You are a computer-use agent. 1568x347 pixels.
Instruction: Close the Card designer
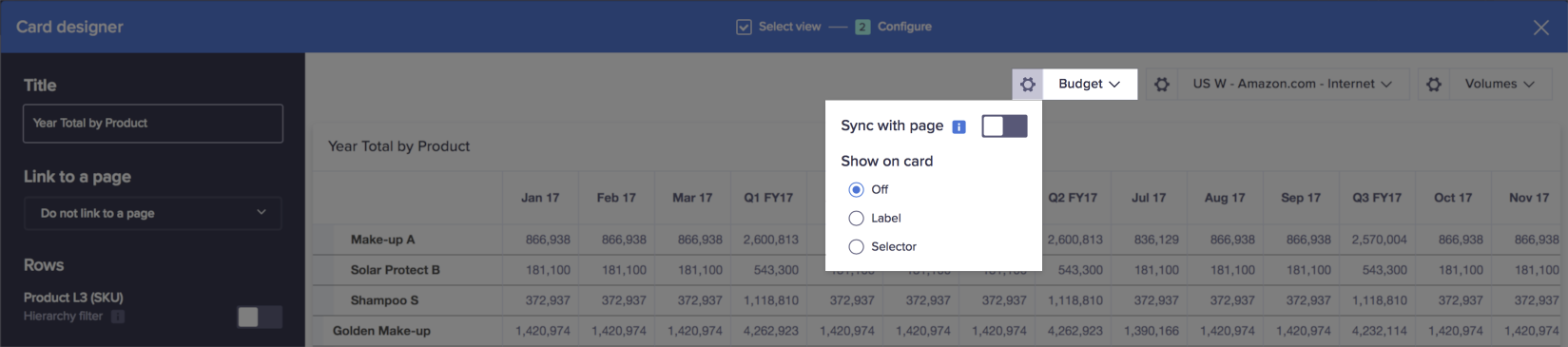click(1541, 28)
